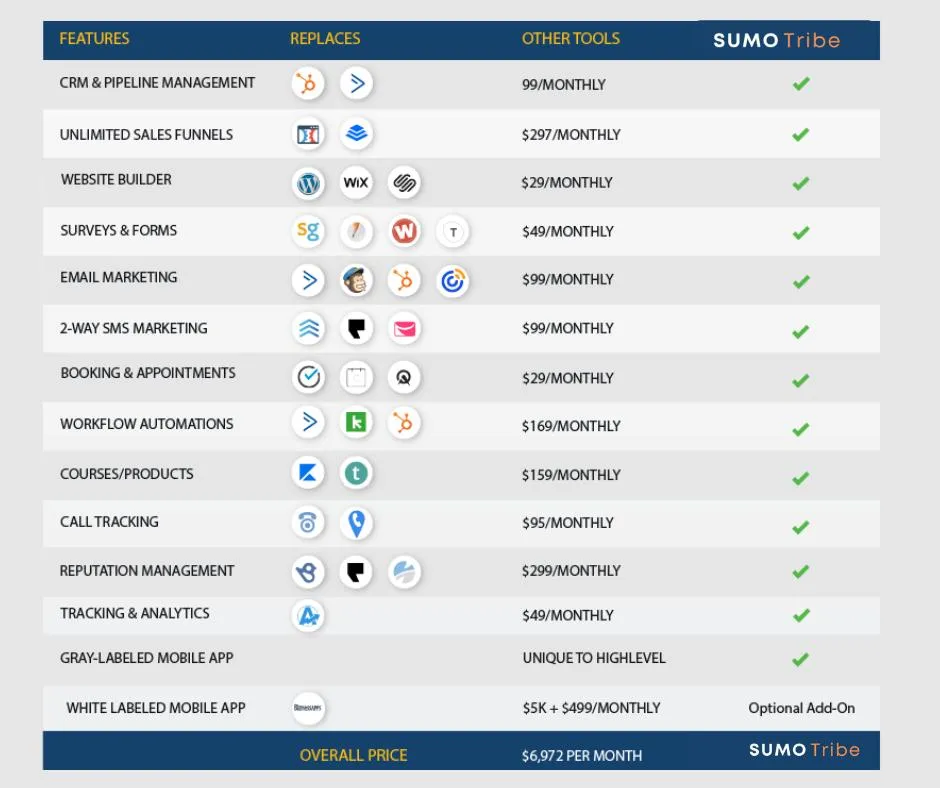This screenshot has height=788, width=940.
Task: Select the Constant Contact blue swirl icon
Action: 453,281
